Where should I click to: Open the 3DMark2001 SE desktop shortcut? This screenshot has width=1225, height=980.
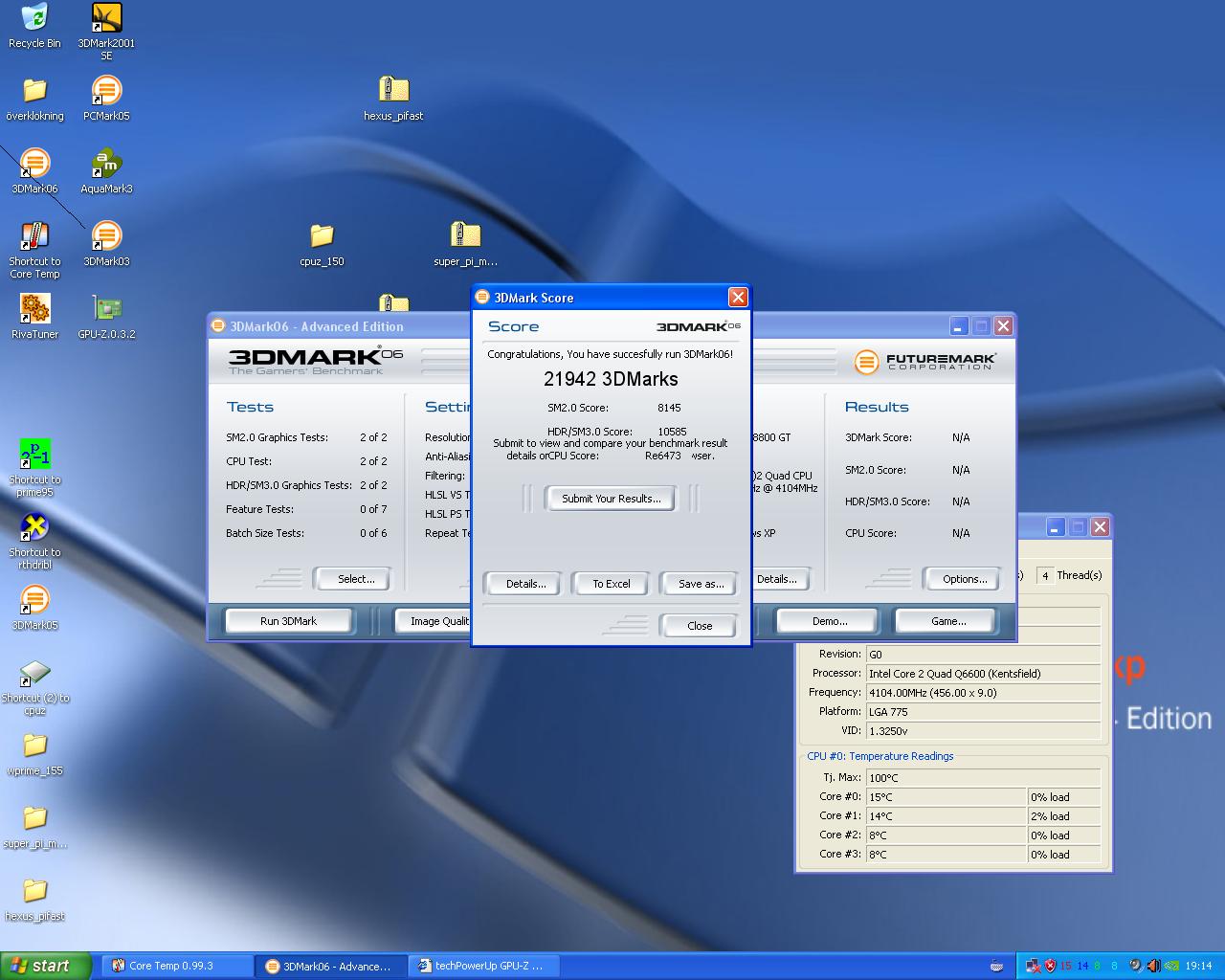click(x=106, y=32)
